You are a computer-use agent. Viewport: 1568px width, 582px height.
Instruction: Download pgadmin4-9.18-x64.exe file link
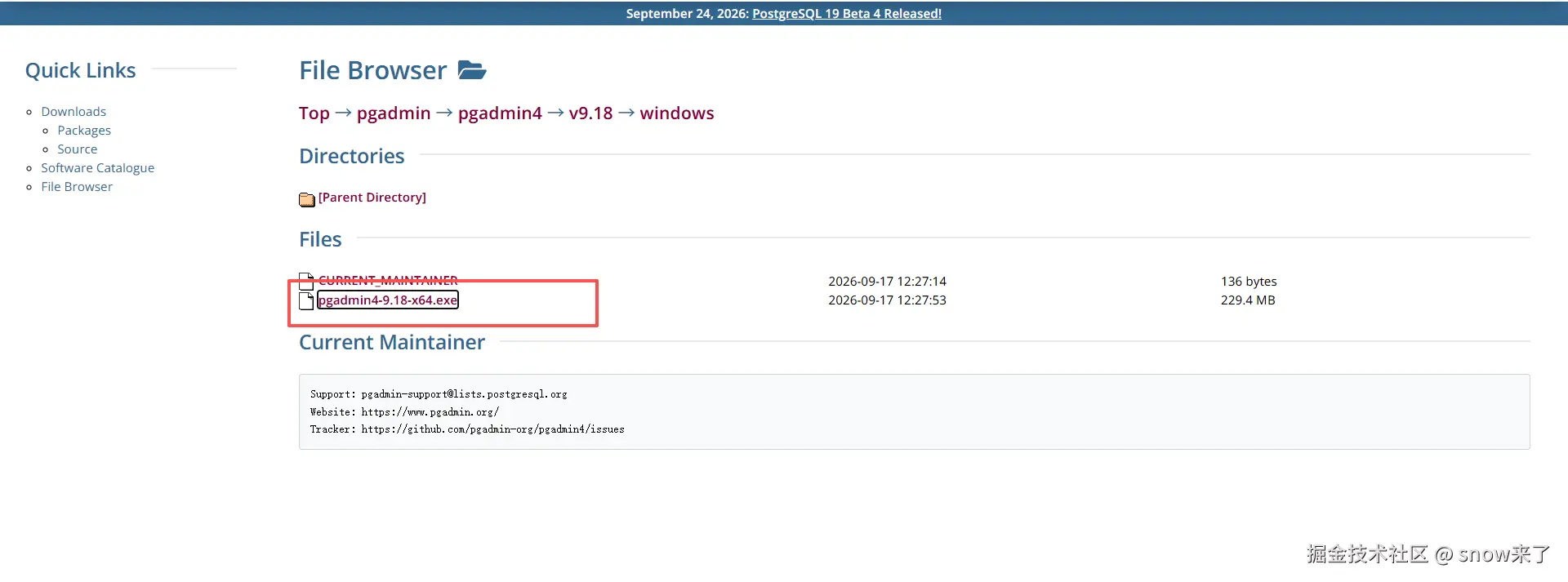pos(388,300)
